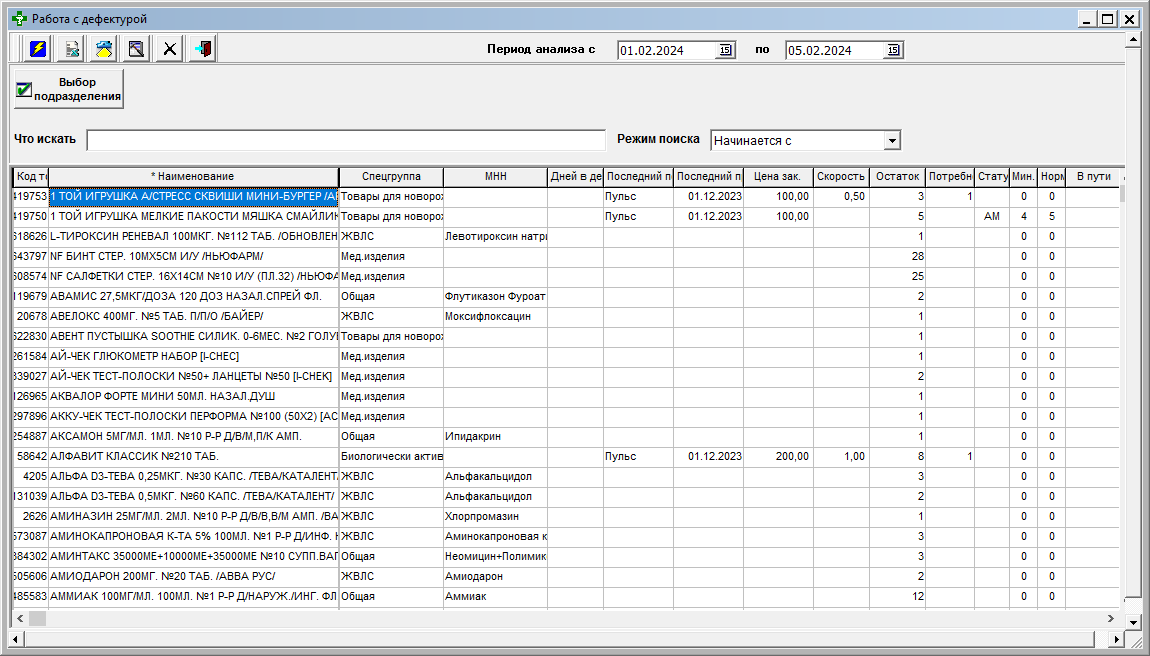This screenshot has width=1150, height=656.
Task: Click the Ипидакрин МНН cell
Action: tap(495, 437)
